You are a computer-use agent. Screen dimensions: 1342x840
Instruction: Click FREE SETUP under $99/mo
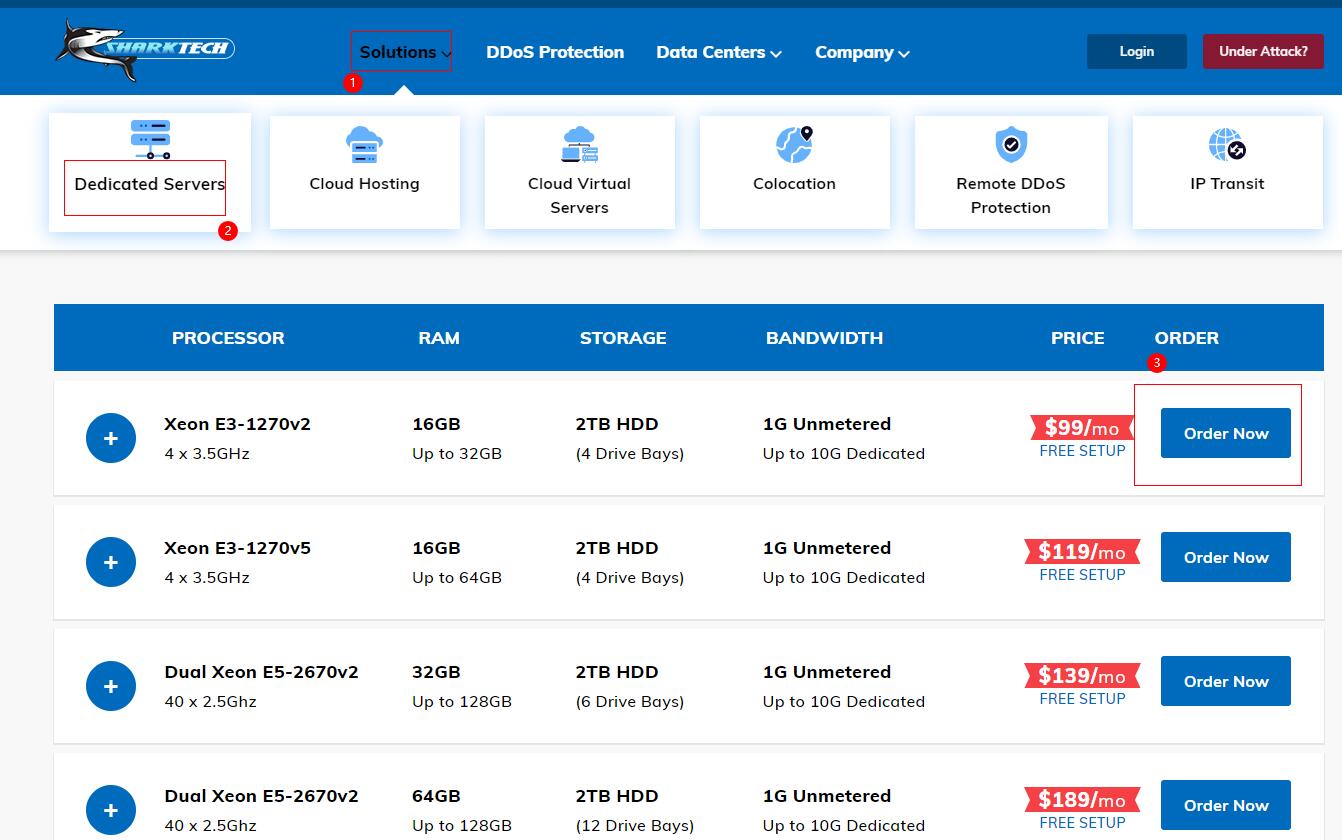pyautogui.click(x=1082, y=451)
